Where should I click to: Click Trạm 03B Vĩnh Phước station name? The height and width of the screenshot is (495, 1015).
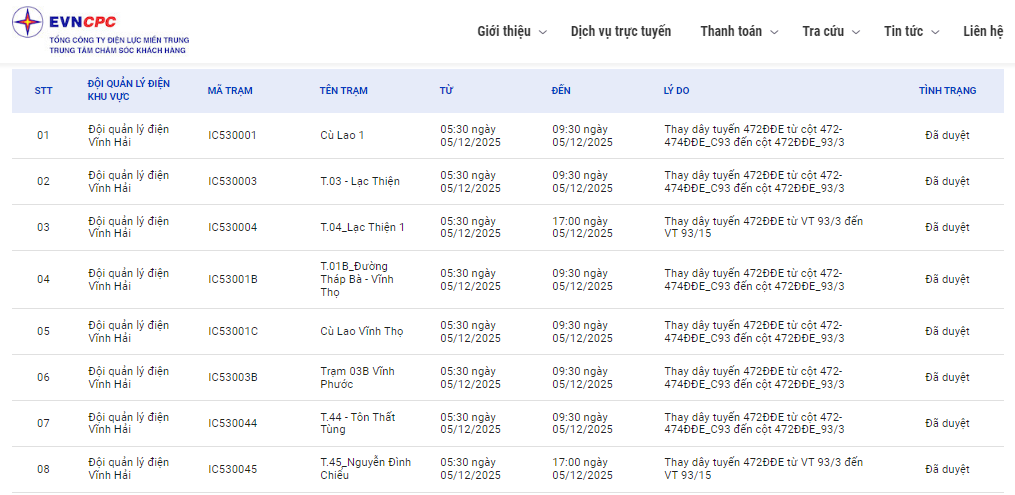[x=357, y=377]
